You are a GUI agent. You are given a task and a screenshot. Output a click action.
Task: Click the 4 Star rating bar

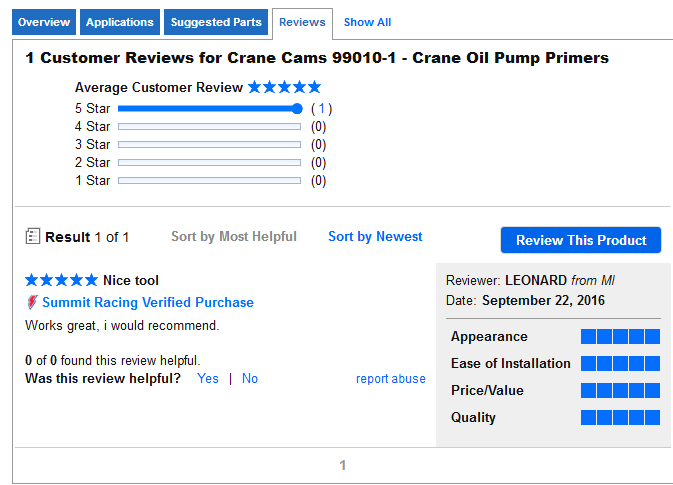pos(209,127)
